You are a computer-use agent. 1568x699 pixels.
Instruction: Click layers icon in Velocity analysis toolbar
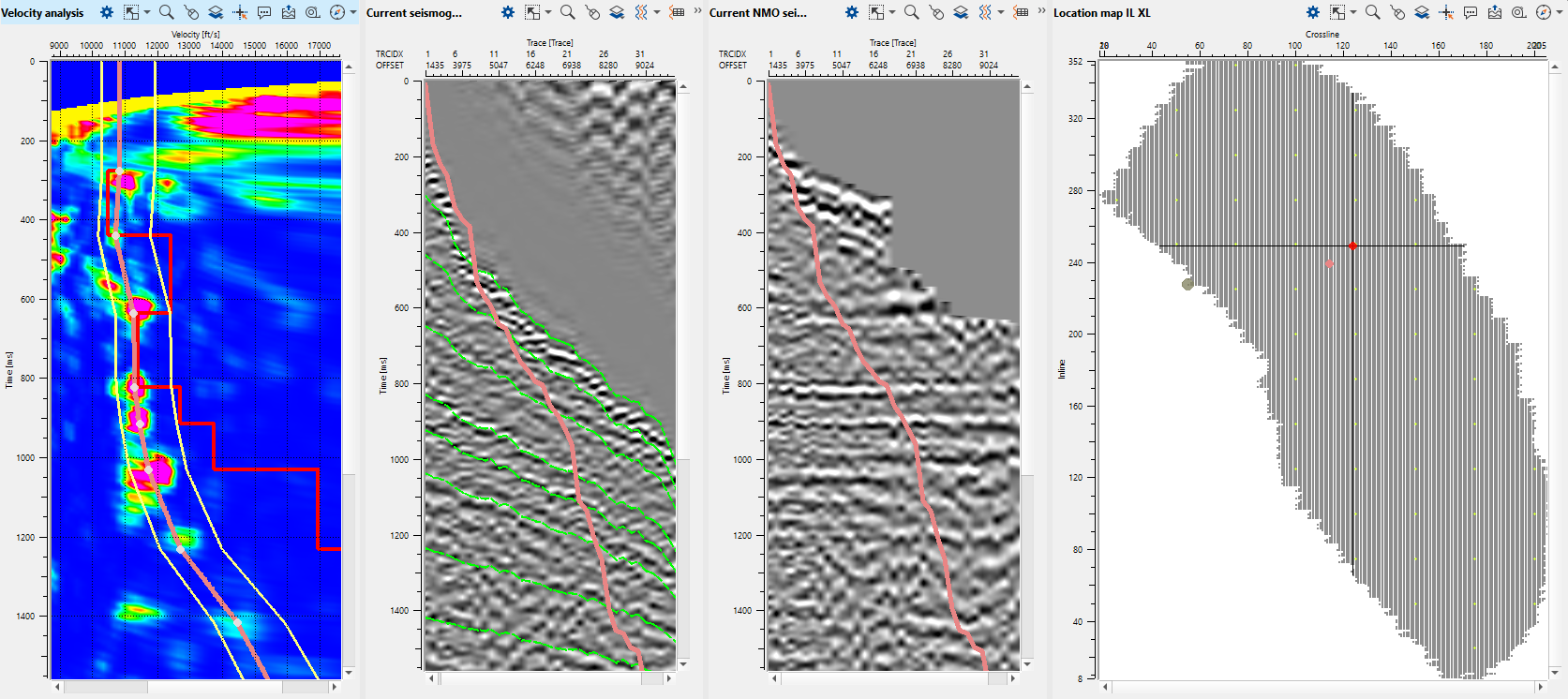[x=216, y=12]
